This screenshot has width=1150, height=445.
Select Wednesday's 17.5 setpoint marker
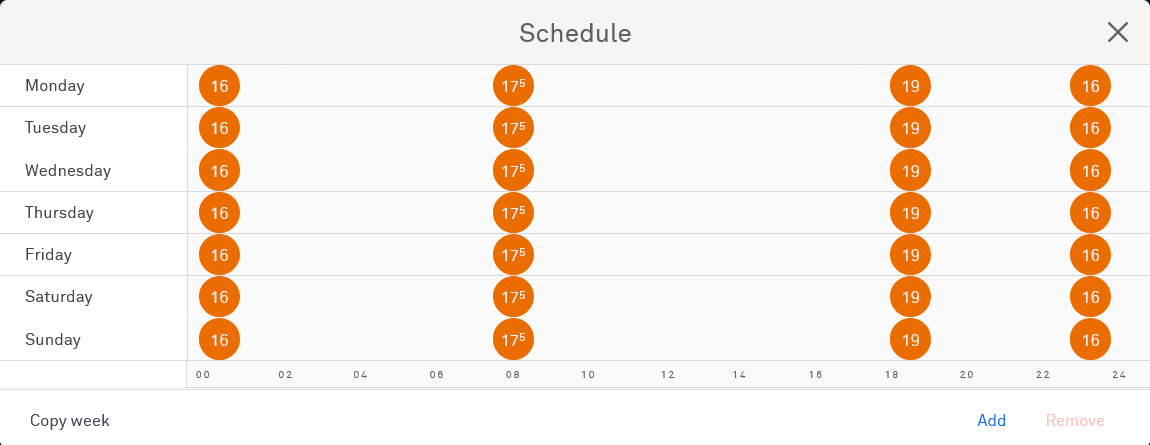[x=513, y=171]
